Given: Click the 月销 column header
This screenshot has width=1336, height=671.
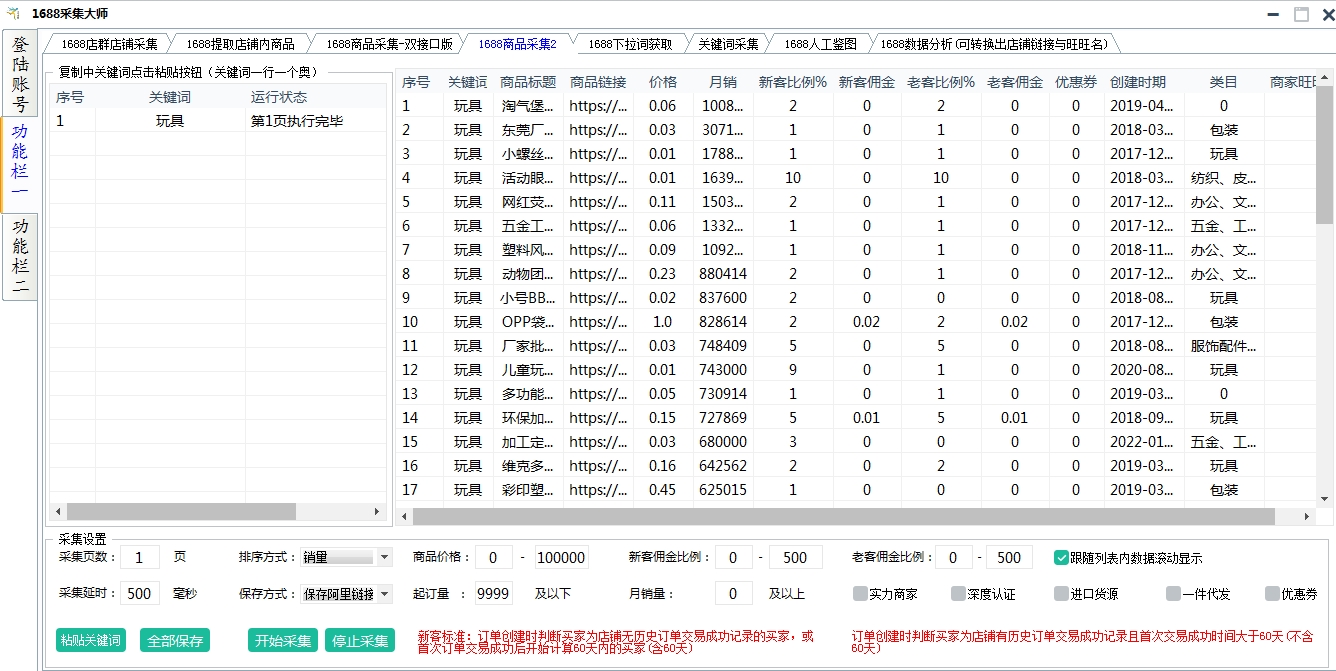Looking at the screenshot, I should pyautogui.click(x=723, y=82).
